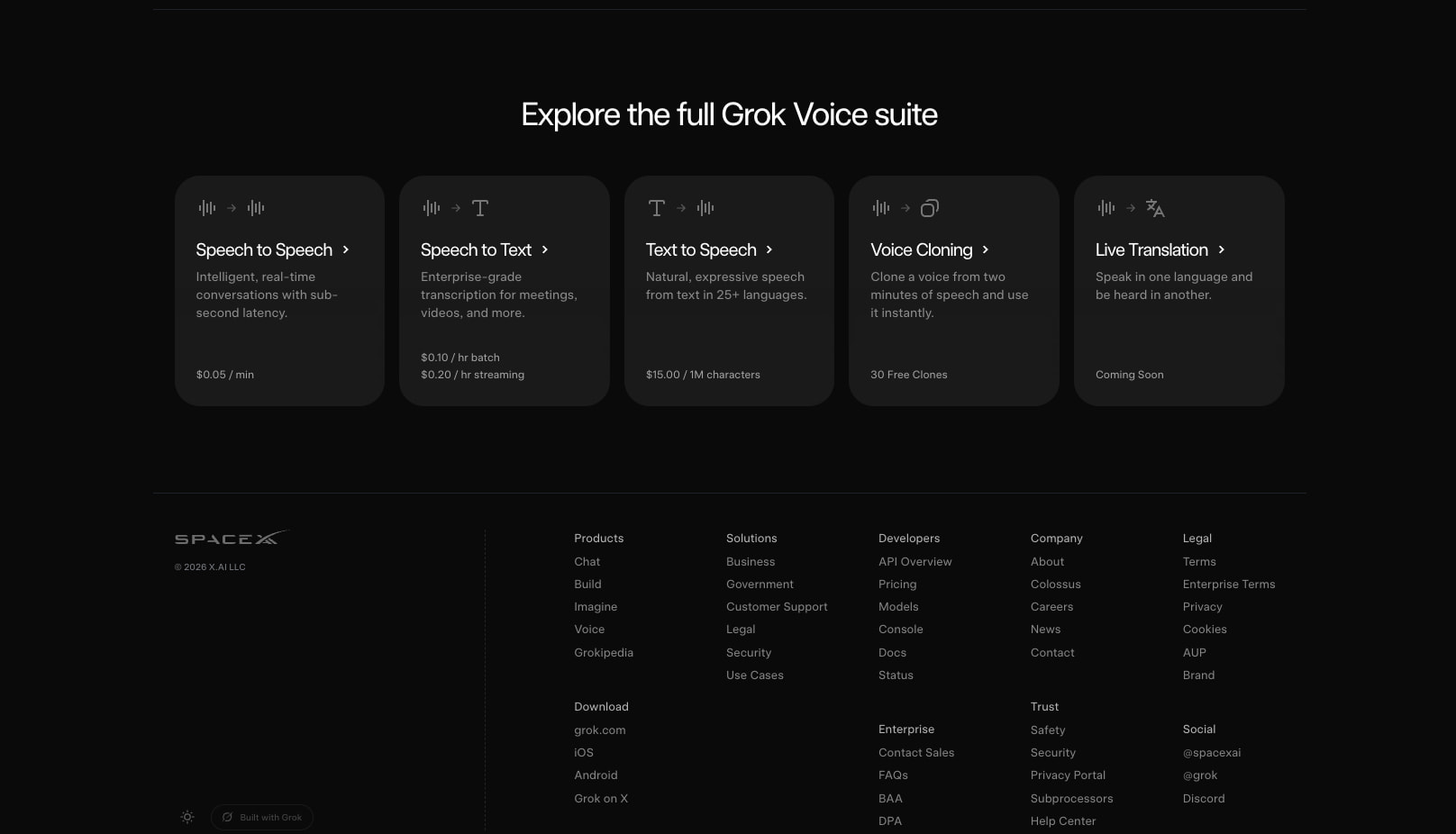
Task: Click the waveform icon in Text to Speech card
Action: pyautogui.click(x=705, y=208)
